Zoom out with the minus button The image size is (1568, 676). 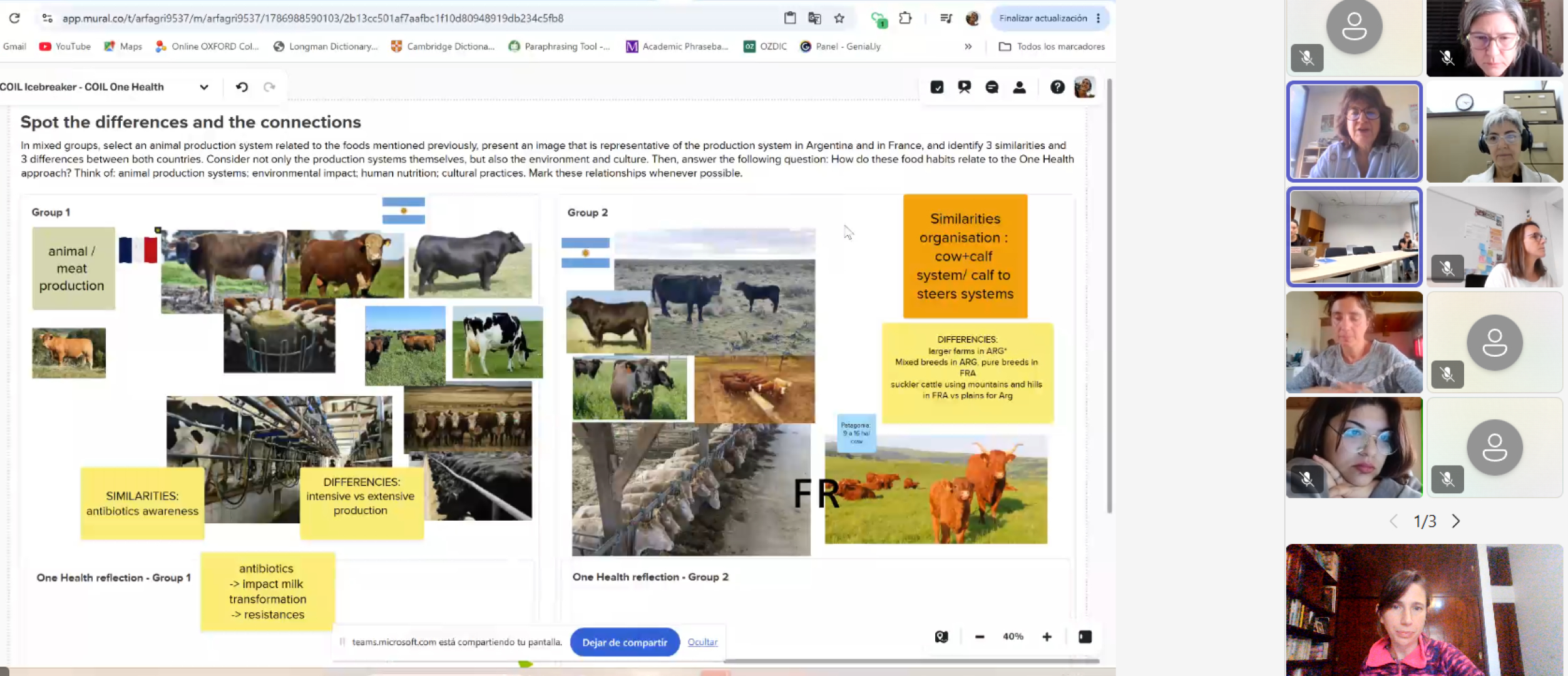980,637
